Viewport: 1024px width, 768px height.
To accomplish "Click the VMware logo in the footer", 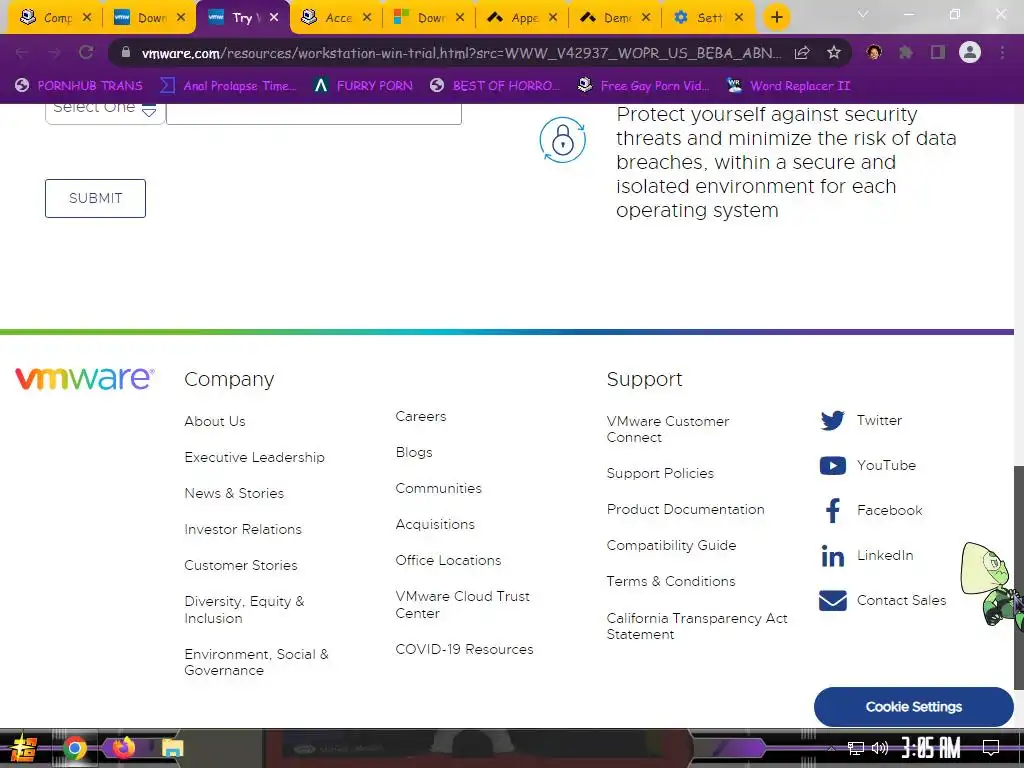I will pyautogui.click(x=85, y=379).
